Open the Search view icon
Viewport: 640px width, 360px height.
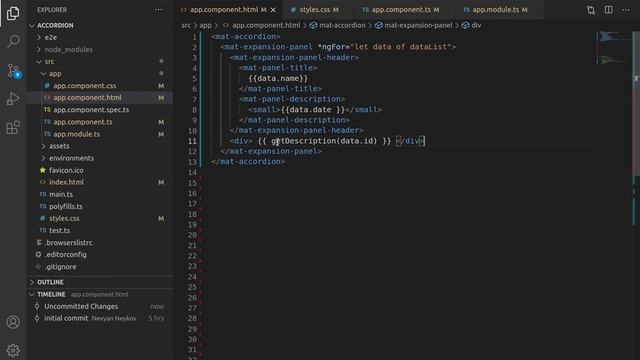13,41
